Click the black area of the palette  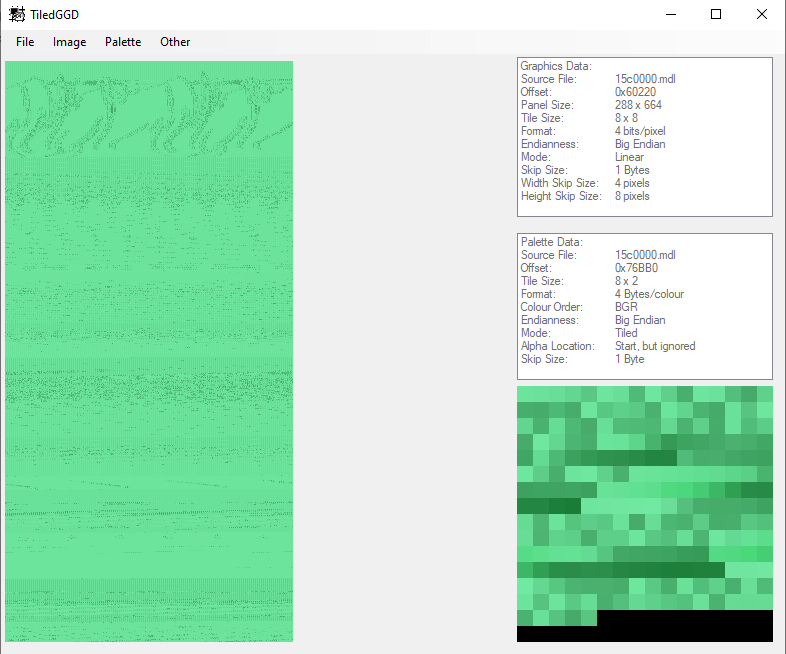tap(685, 626)
